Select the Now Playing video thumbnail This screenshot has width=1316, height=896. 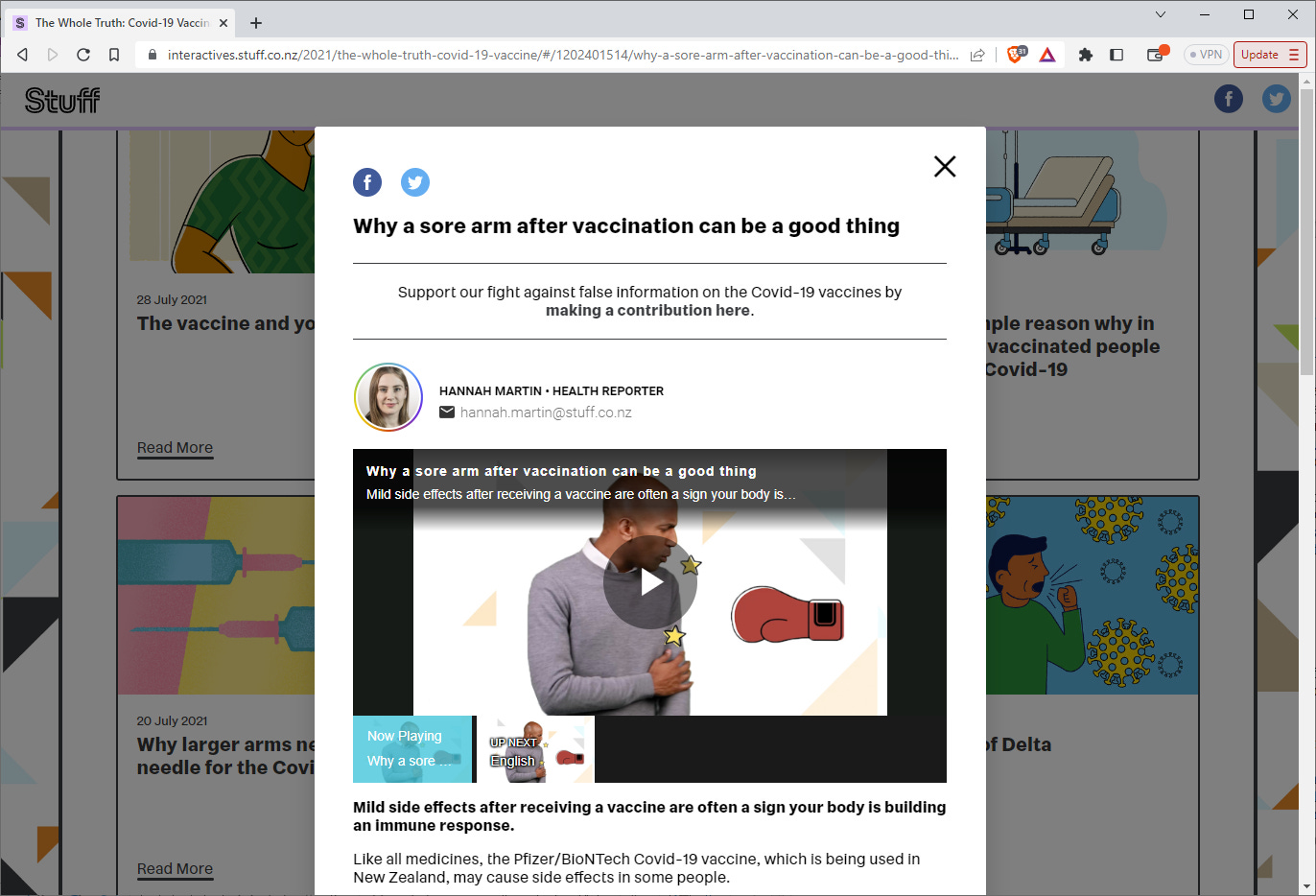(x=412, y=749)
